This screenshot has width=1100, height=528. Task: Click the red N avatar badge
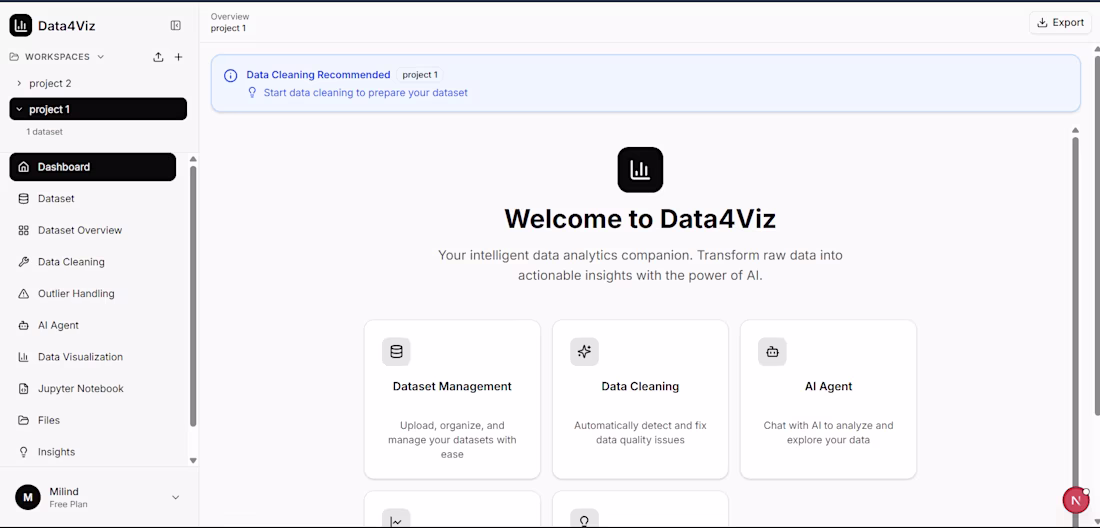[x=1075, y=500]
